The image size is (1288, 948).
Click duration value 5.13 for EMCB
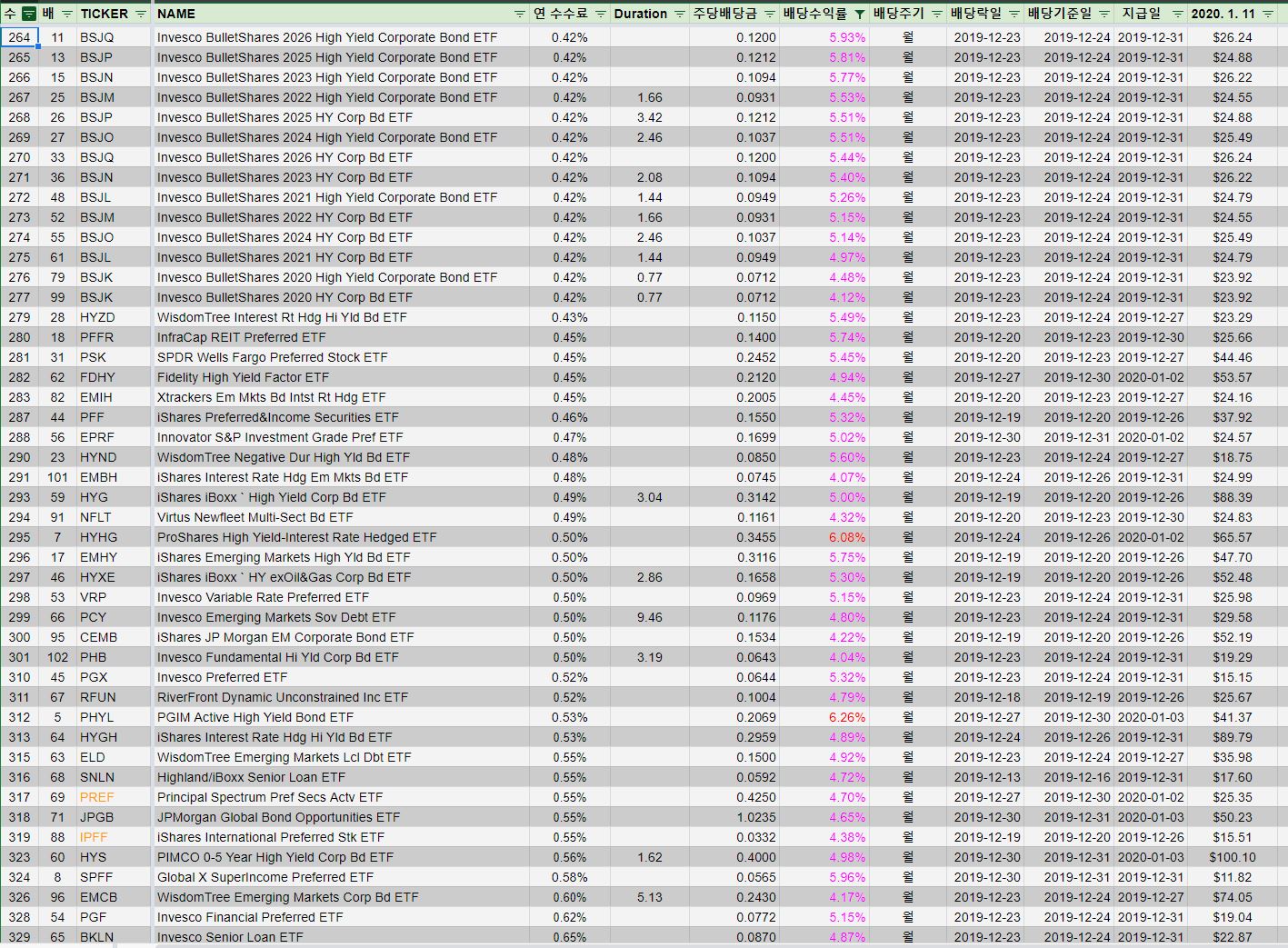[x=649, y=897]
